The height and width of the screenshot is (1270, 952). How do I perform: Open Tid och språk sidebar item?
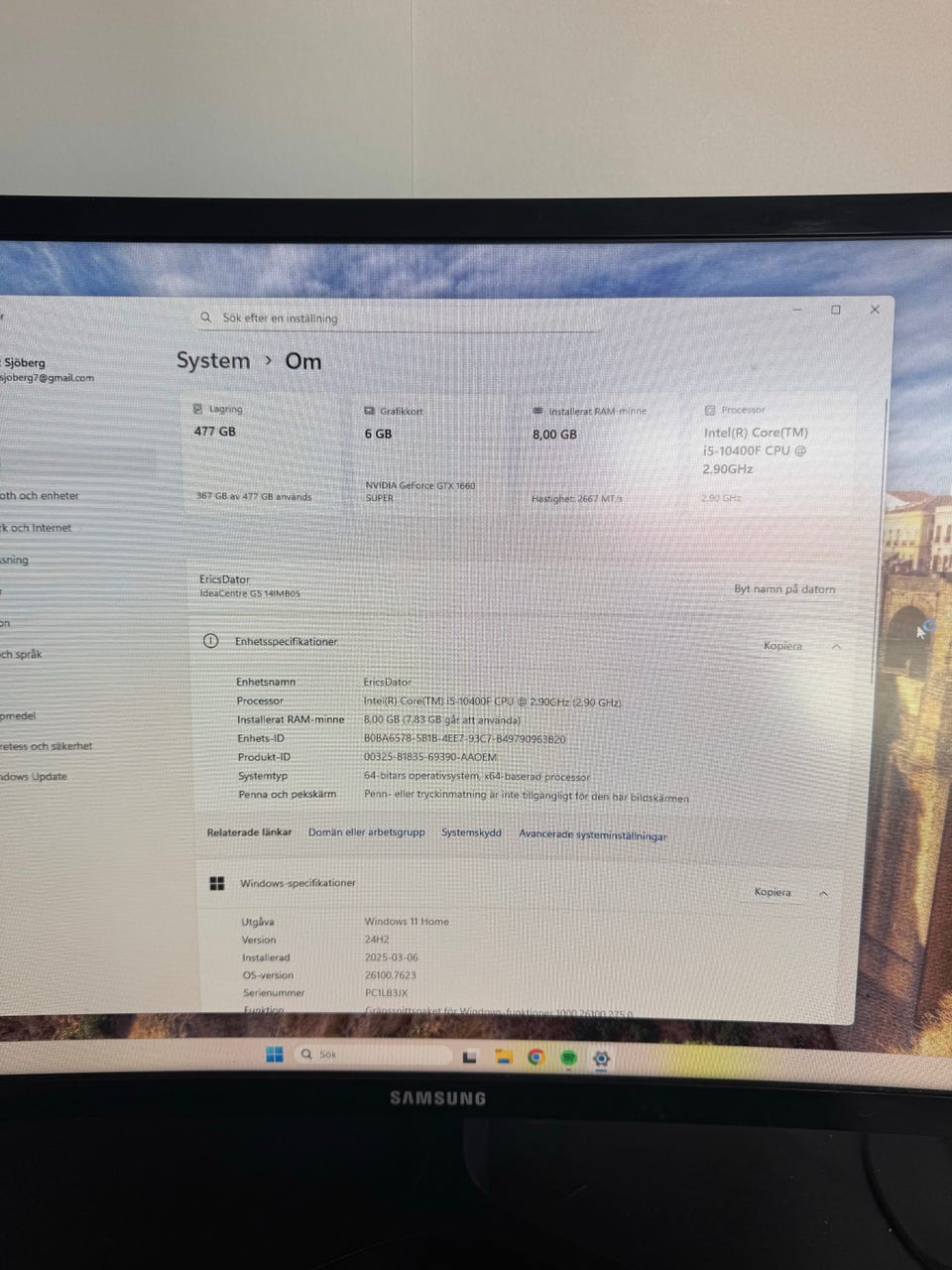tap(22, 654)
